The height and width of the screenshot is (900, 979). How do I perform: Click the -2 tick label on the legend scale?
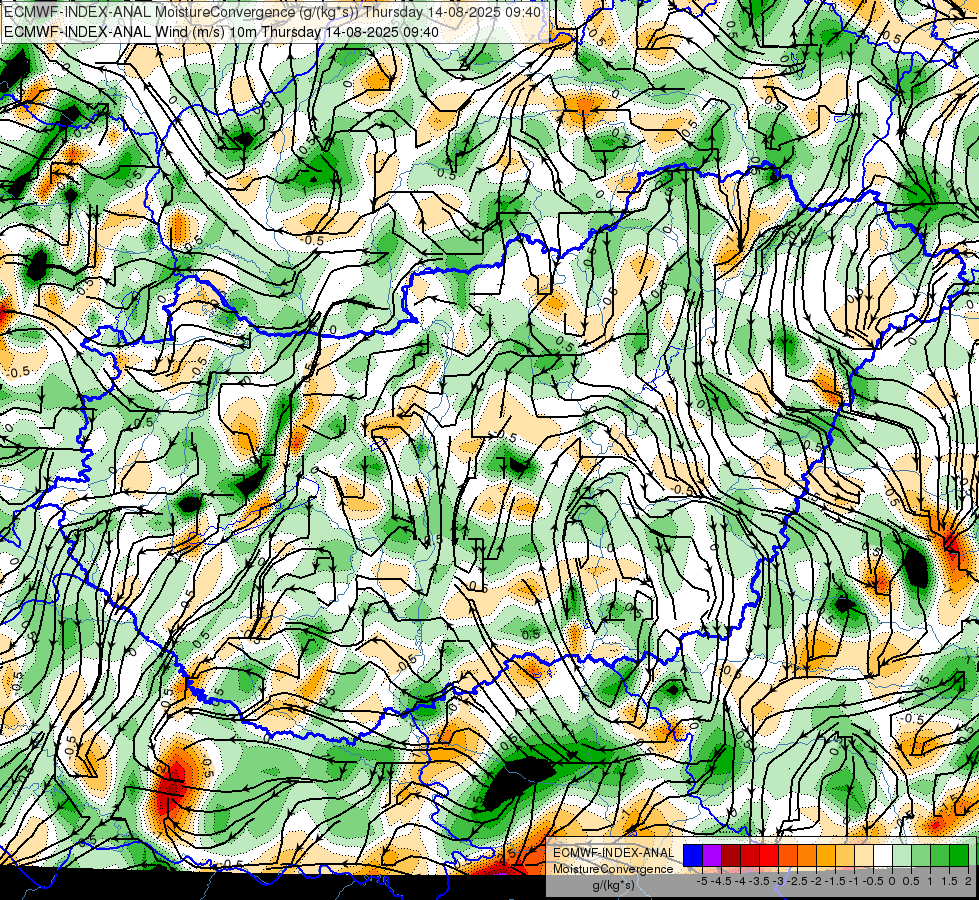(x=816, y=881)
